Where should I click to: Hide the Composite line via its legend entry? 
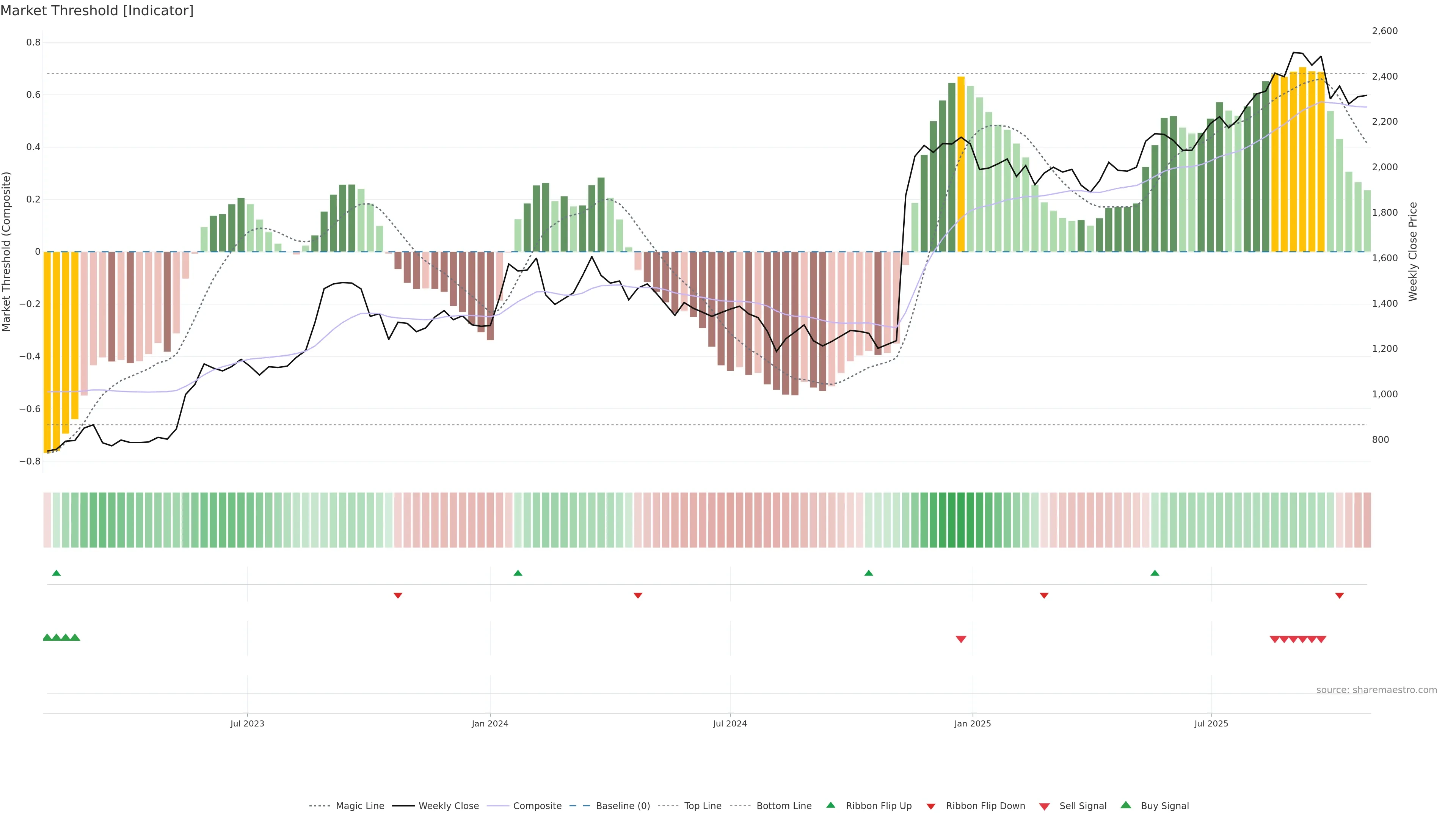(537, 806)
